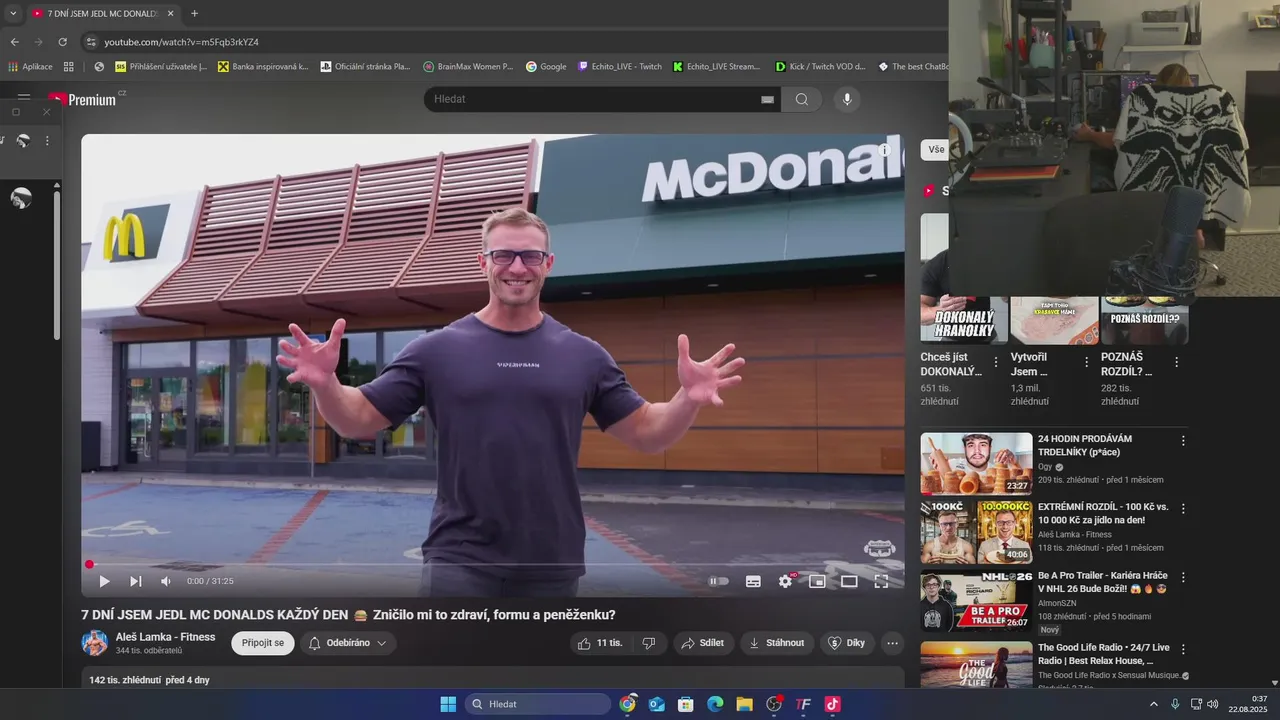Dislike the video
This screenshot has width=1280, height=720.
click(648, 643)
